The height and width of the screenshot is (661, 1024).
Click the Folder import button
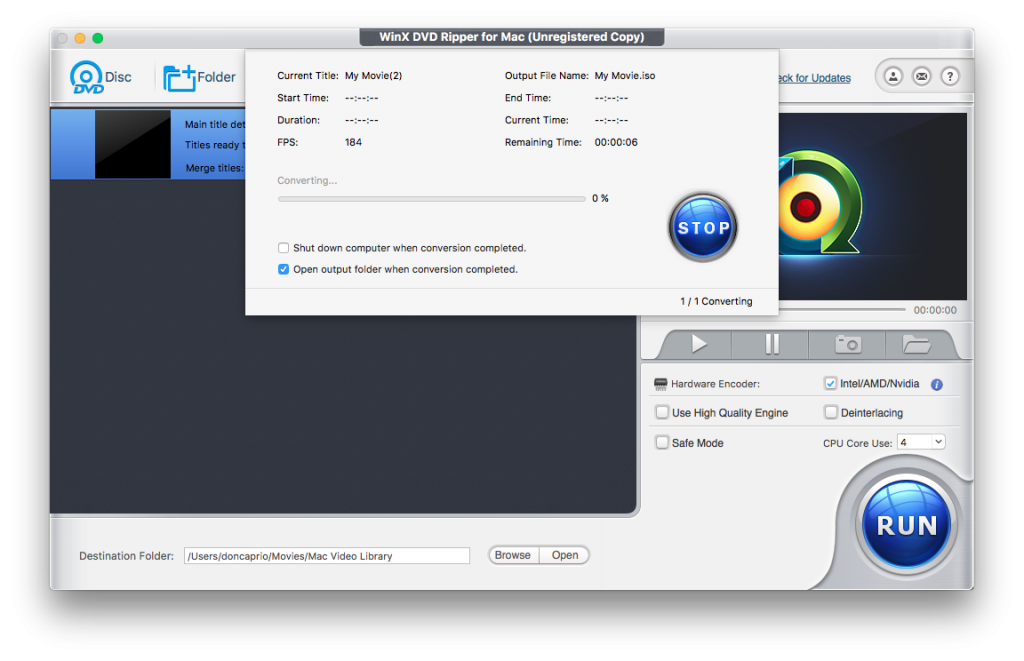(x=199, y=77)
